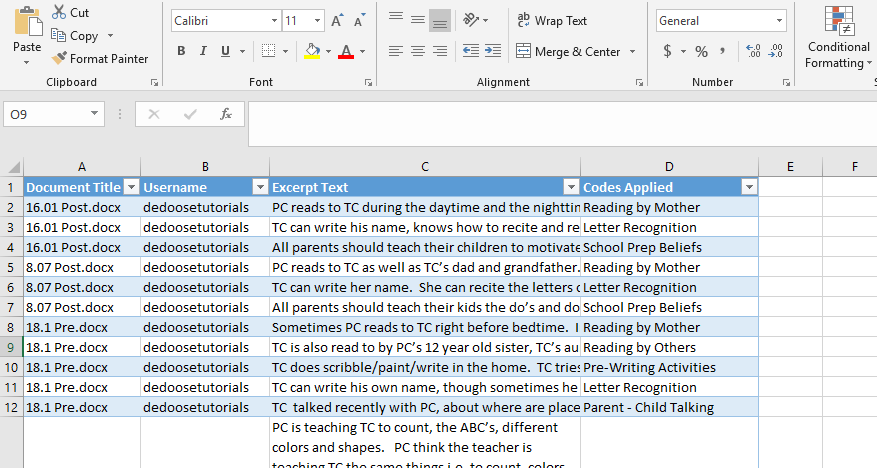Expand fill color dropdown arrow

[328, 51]
